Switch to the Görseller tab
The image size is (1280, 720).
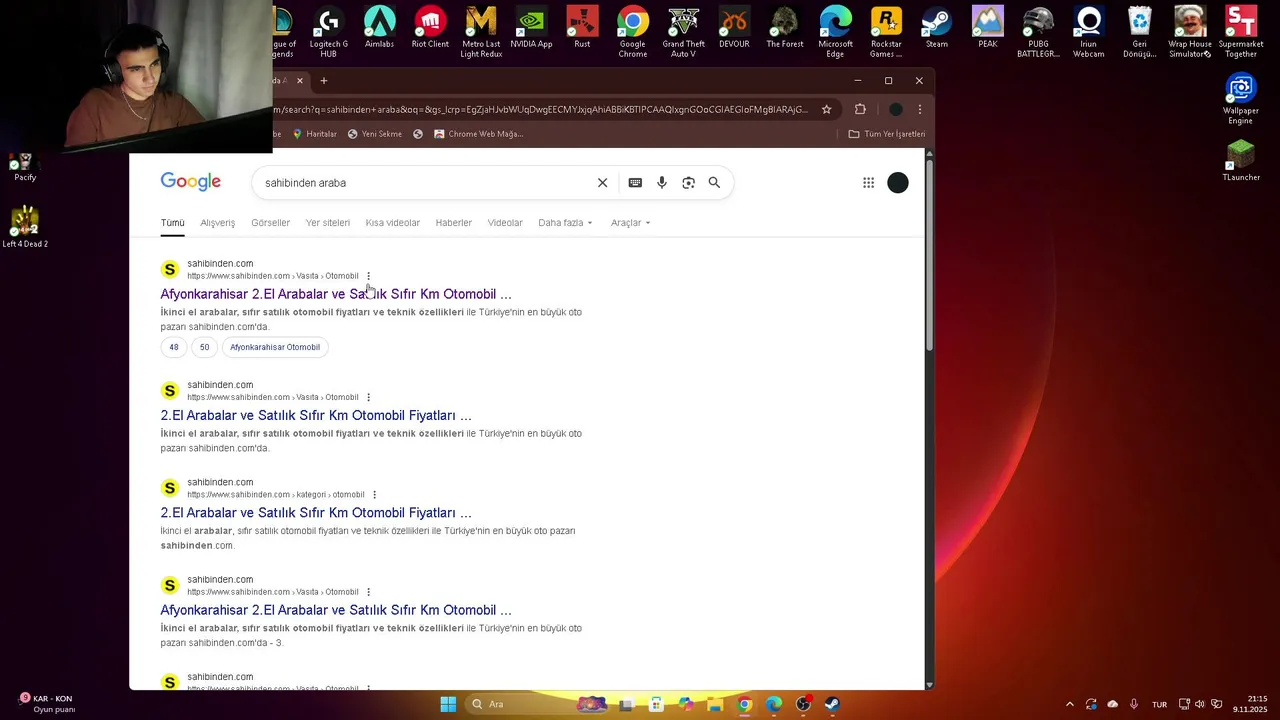[270, 223]
